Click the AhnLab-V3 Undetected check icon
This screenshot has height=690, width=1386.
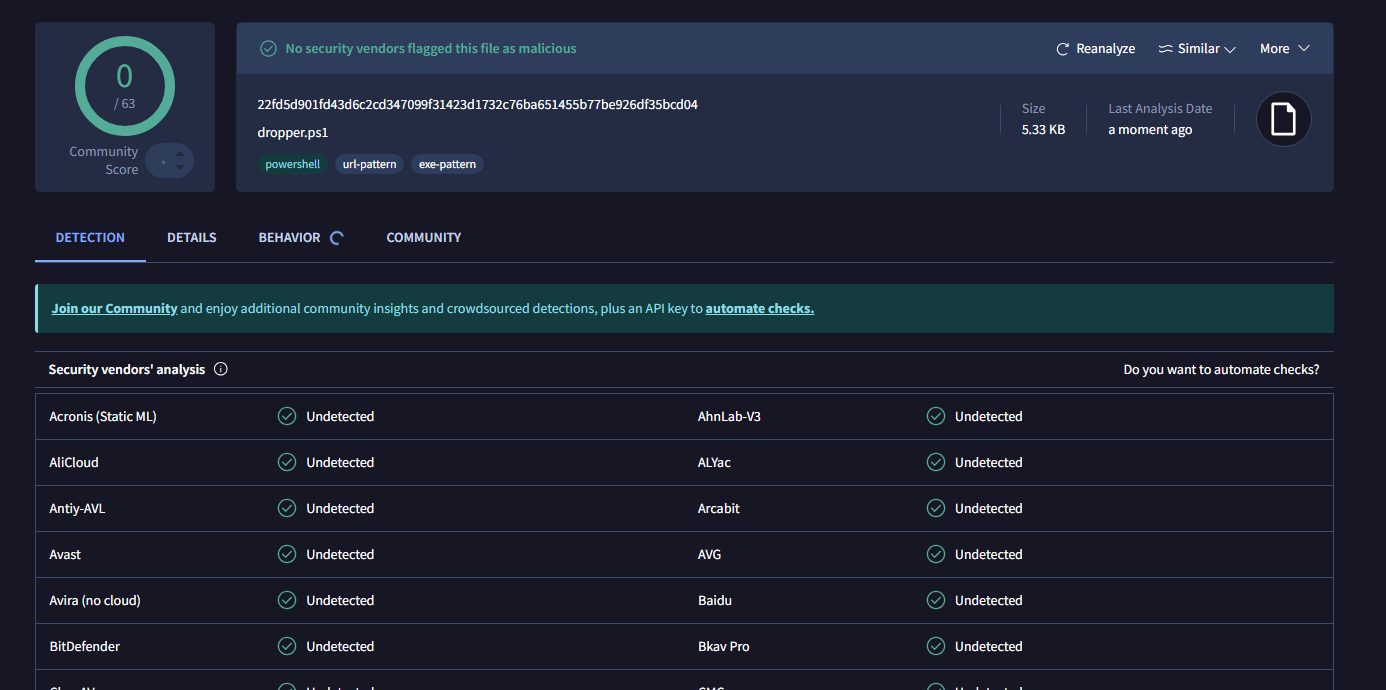936,416
